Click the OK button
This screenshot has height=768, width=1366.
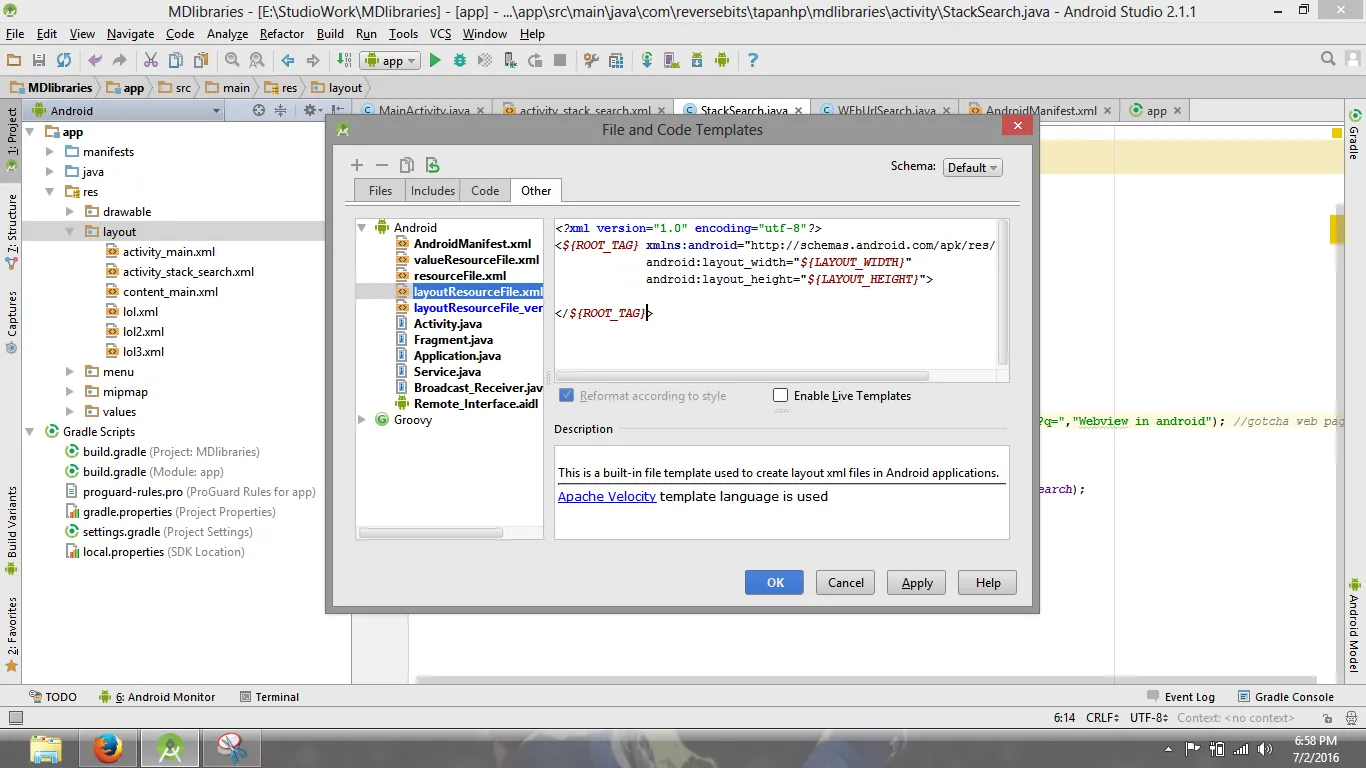[x=775, y=583]
